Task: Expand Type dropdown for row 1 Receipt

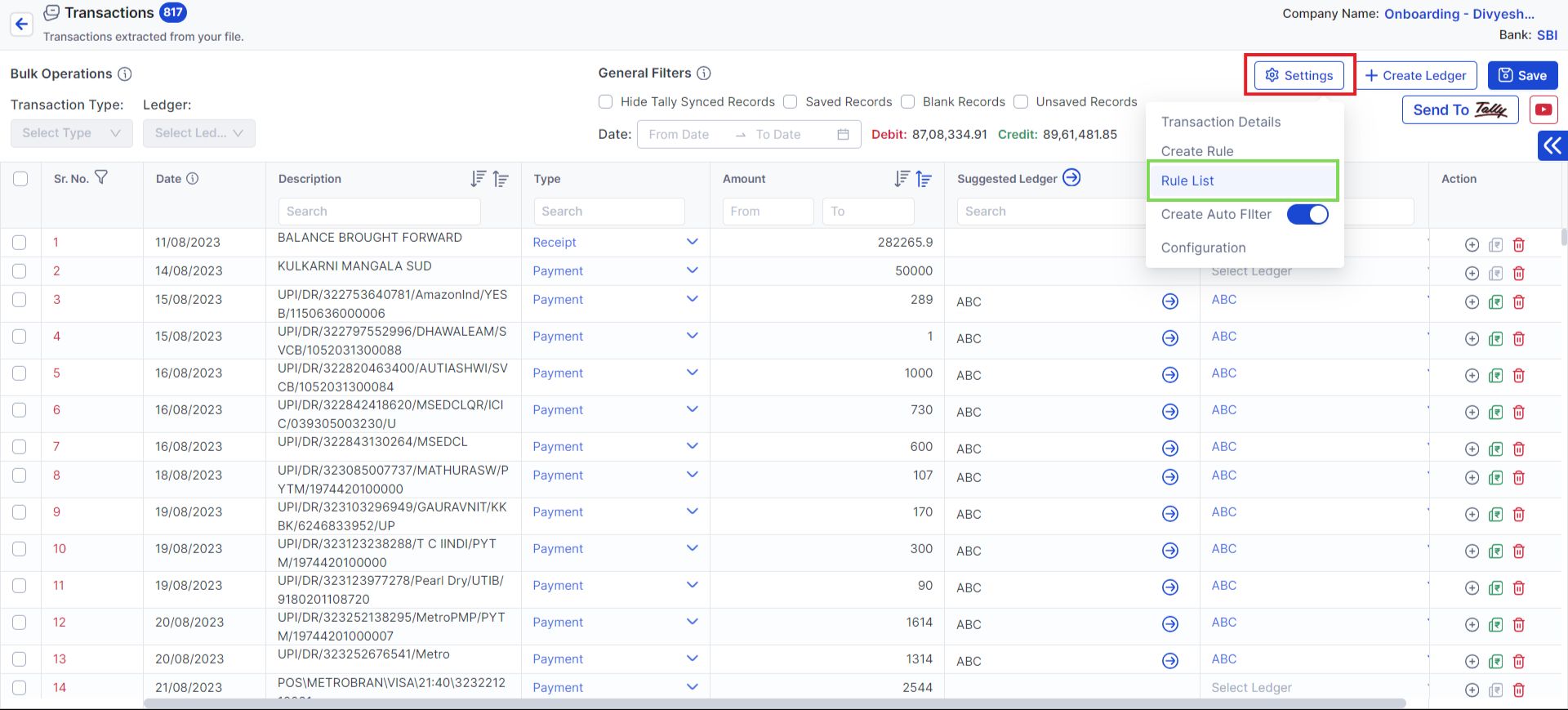Action: (693, 242)
